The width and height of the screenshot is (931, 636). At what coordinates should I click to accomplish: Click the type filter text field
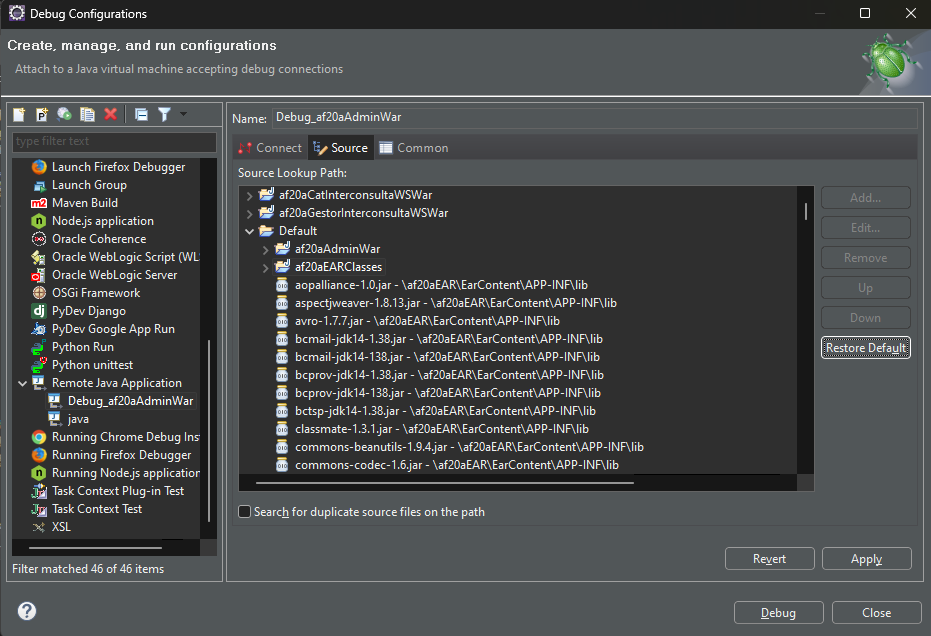coord(114,141)
